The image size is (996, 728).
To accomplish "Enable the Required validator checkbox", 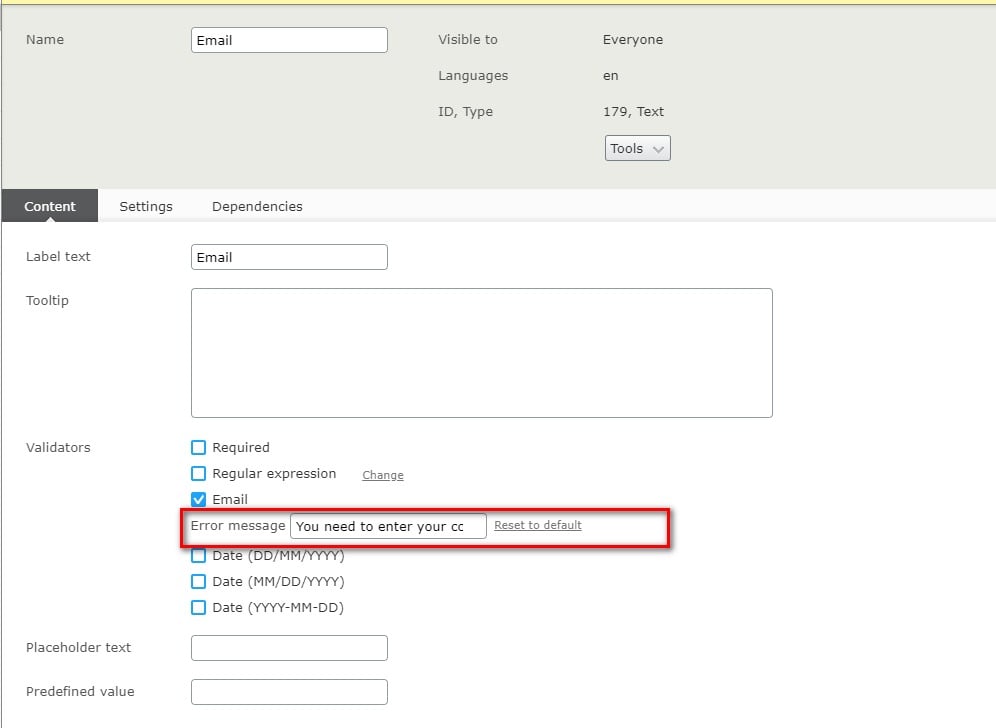I will click(x=198, y=447).
